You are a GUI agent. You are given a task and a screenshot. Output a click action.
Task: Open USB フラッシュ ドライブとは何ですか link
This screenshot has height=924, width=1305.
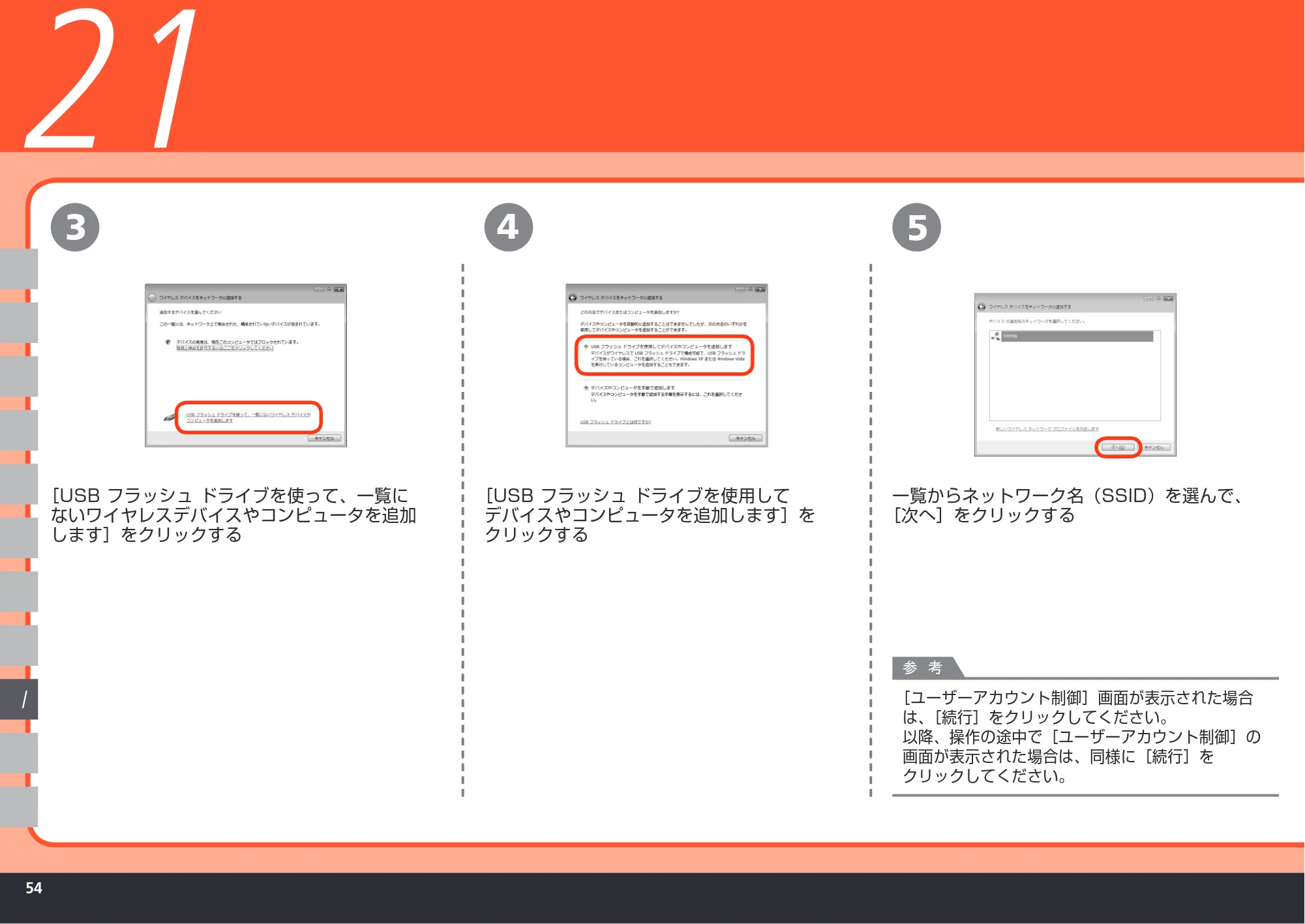(616, 422)
